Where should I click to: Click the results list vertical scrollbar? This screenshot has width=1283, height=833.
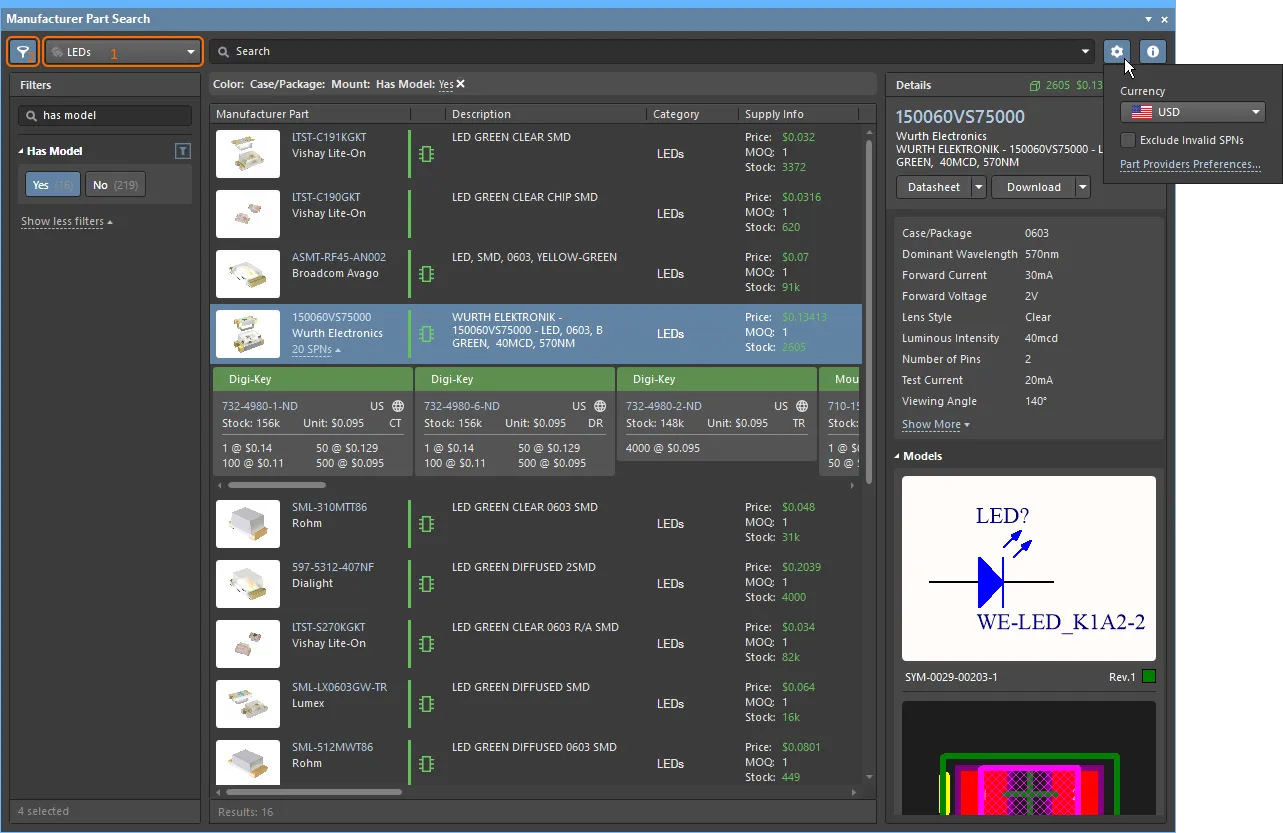click(x=868, y=310)
